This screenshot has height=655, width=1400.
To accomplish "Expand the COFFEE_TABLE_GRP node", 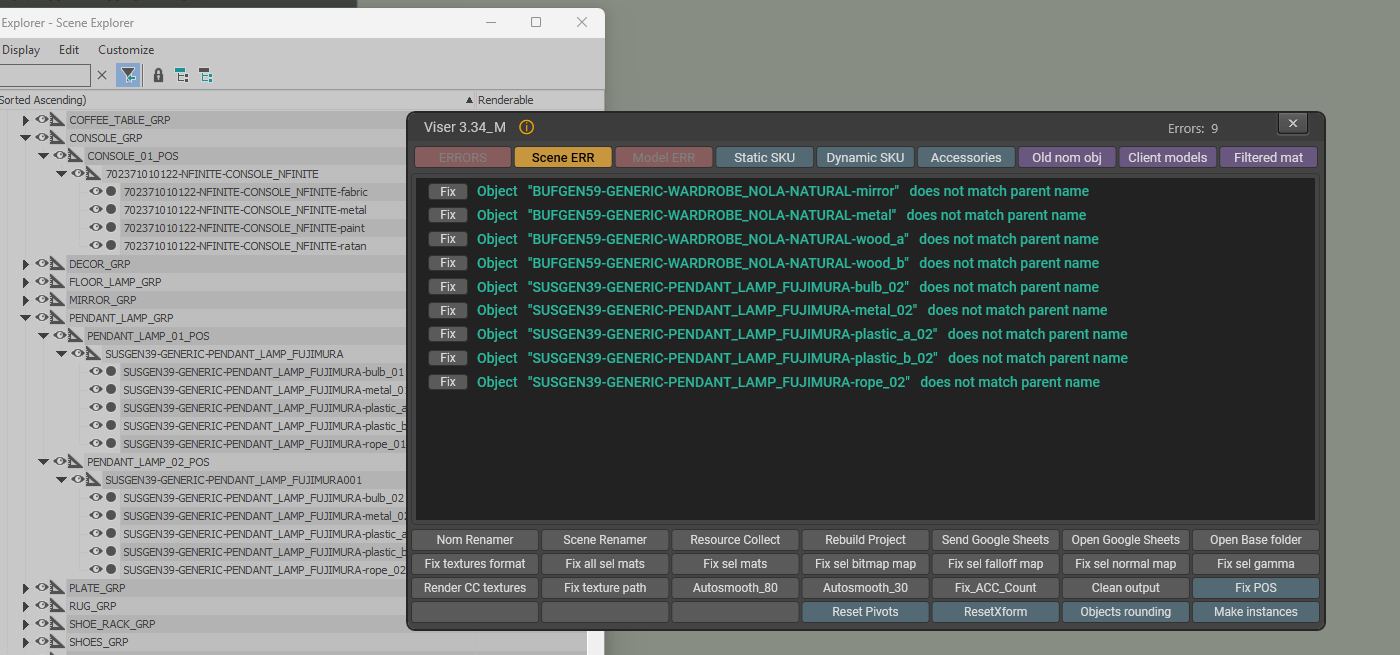I will click(26, 120).
